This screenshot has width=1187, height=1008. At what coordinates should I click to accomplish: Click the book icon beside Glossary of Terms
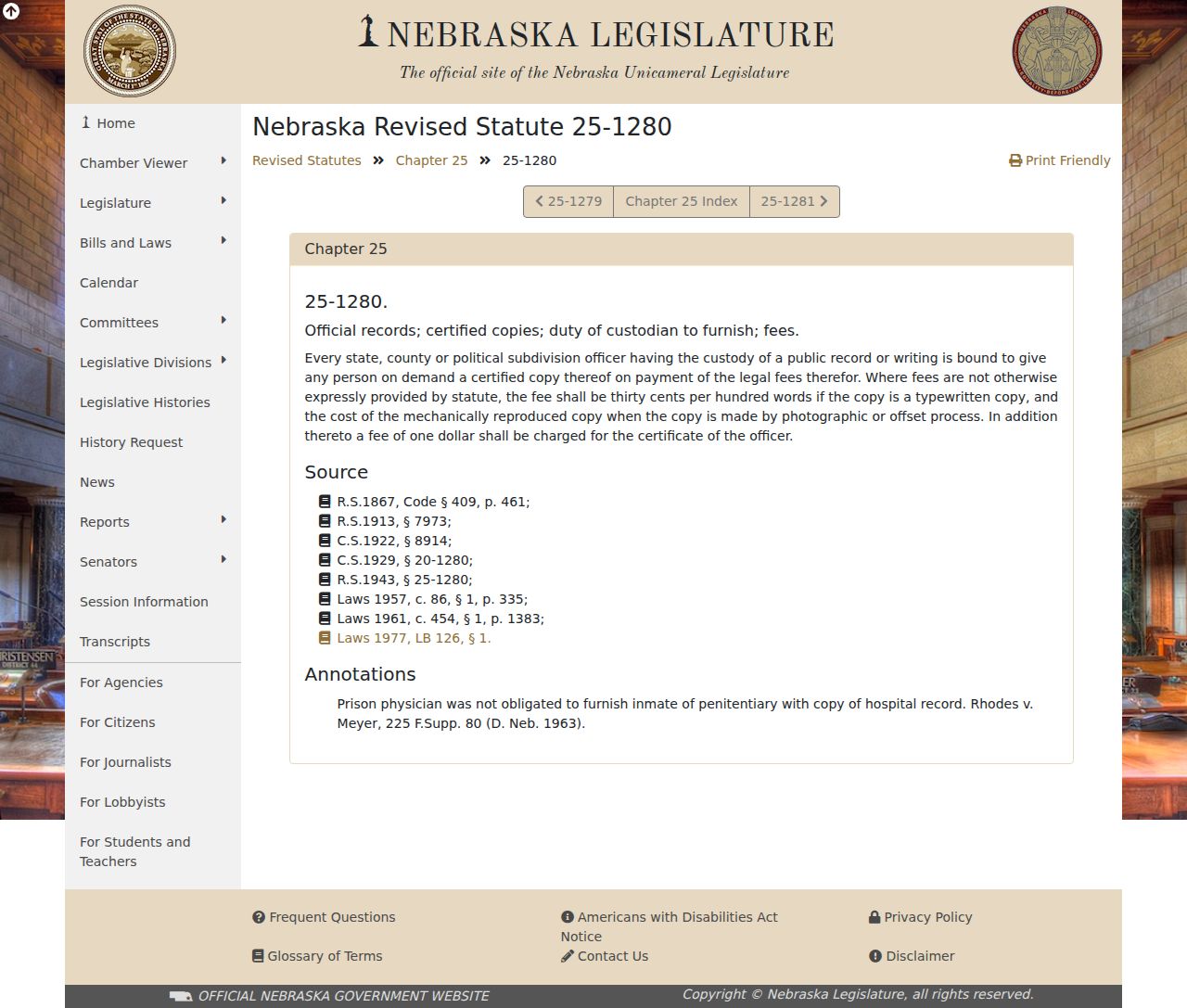click(x=258, y=956)
